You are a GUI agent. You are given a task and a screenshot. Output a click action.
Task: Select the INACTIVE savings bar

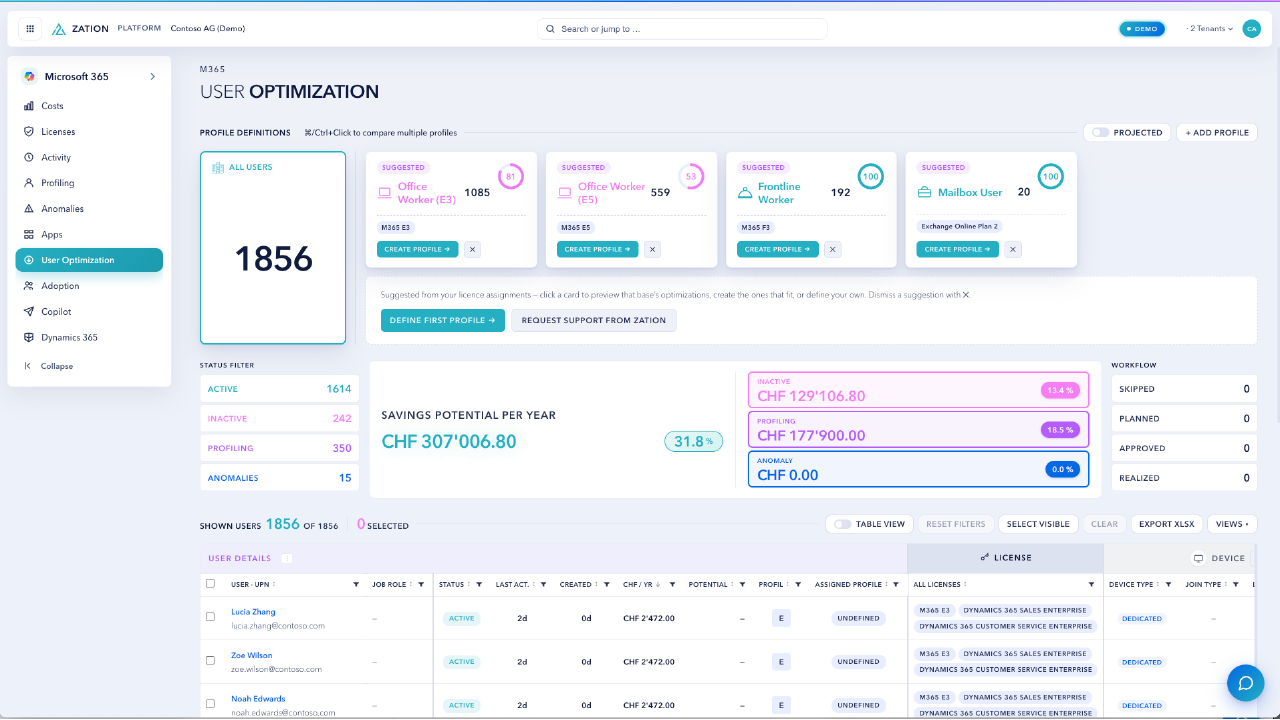click(918, 390)
